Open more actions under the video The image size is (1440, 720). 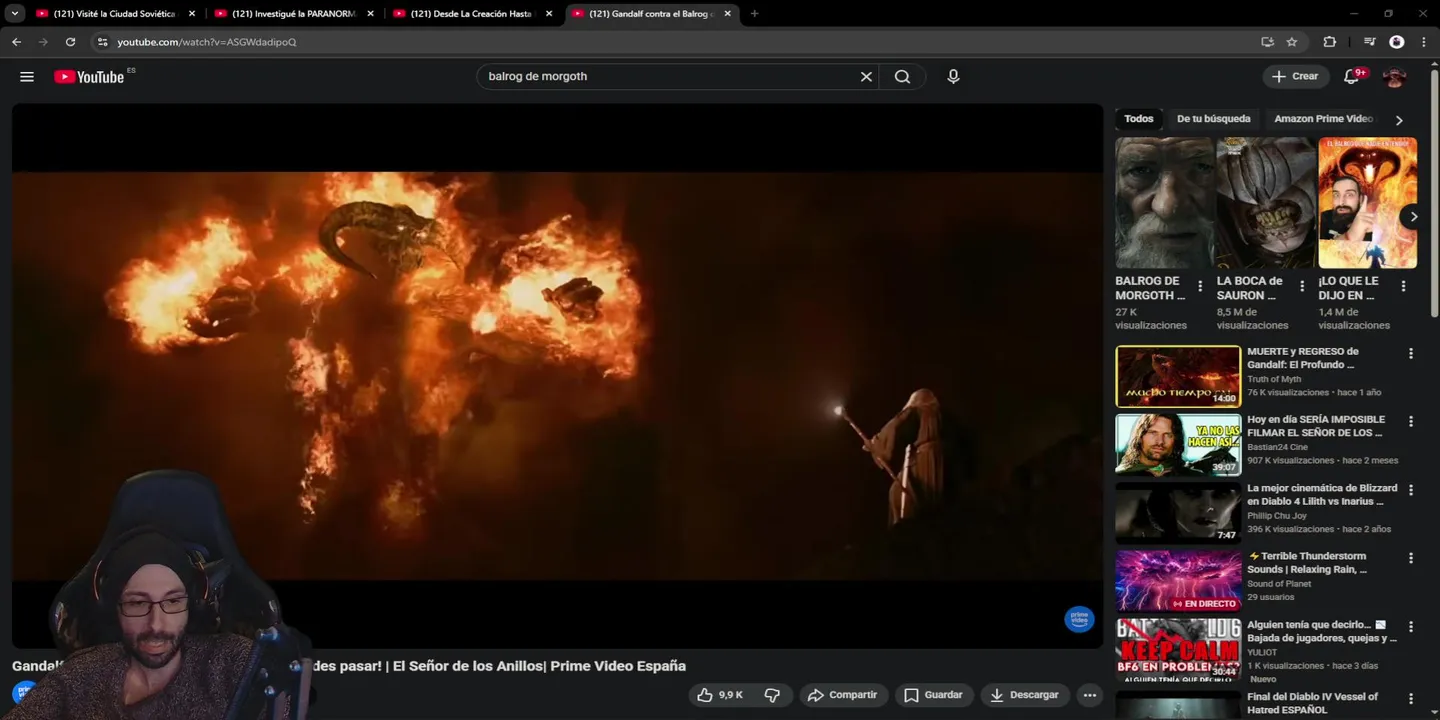[1090, 695]
